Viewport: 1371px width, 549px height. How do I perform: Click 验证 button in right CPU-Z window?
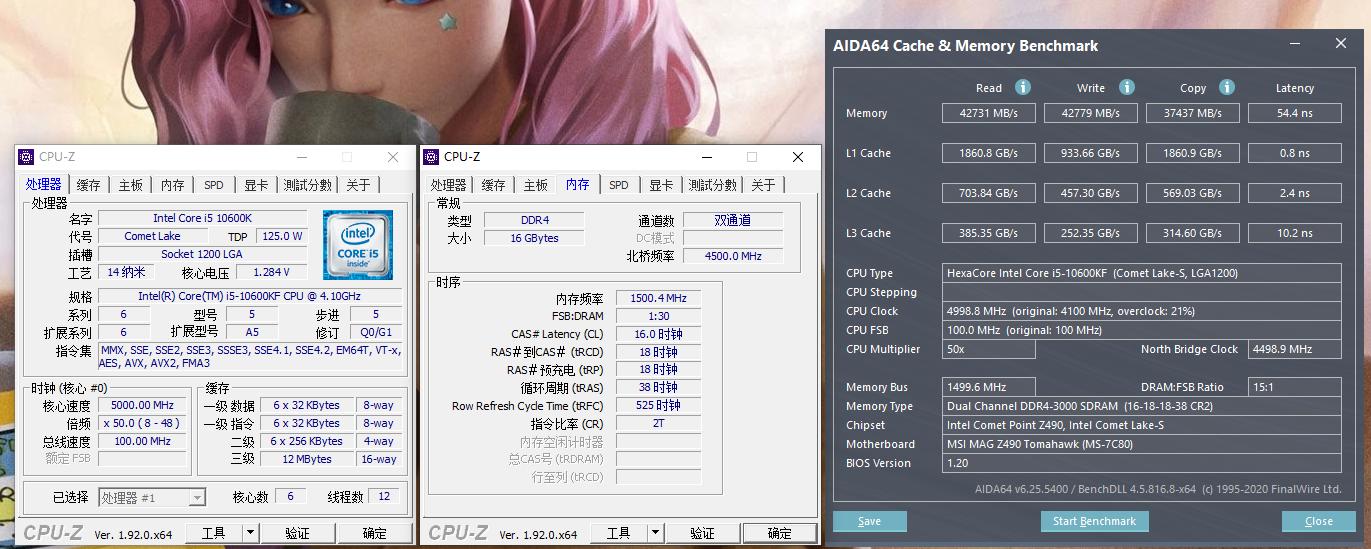click(x=702, y=533)
